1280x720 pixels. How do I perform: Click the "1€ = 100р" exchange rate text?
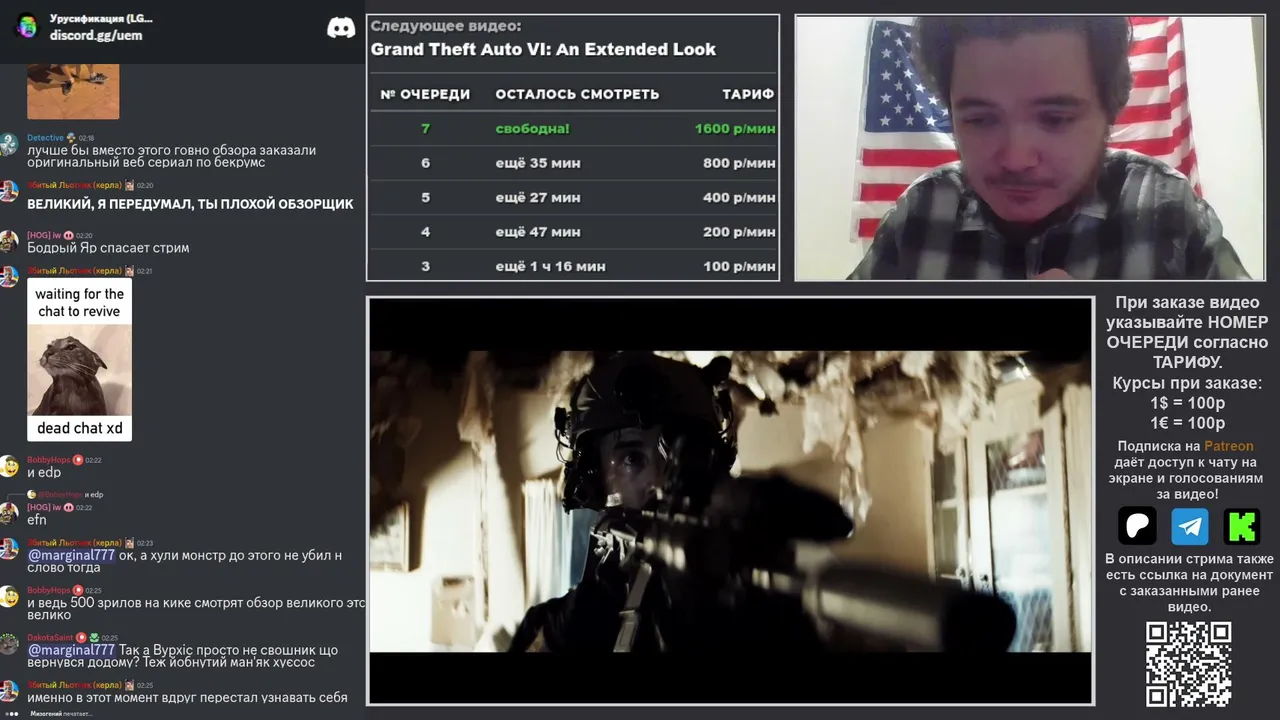click(x=1187, y=423)
